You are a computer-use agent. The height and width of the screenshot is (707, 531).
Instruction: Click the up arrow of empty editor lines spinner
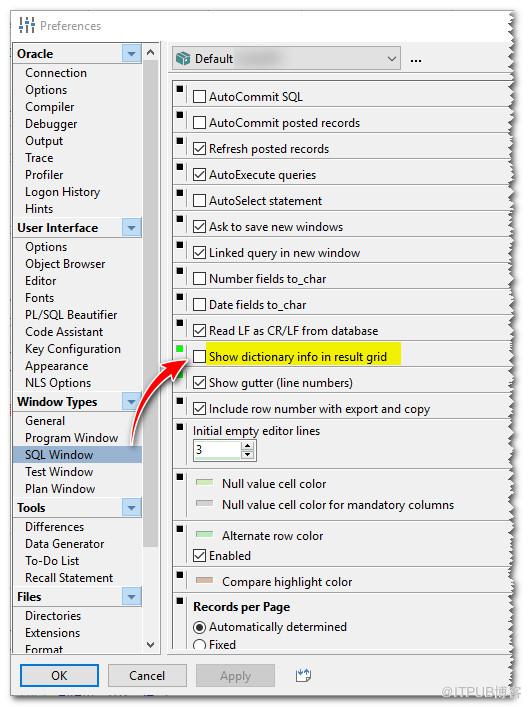[247, 445]
